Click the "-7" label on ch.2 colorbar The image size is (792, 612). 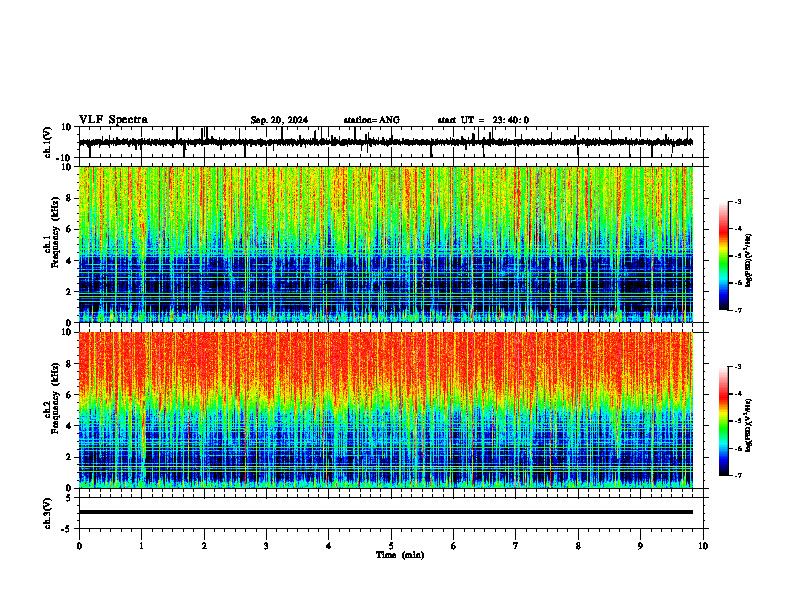pos(738,475)
